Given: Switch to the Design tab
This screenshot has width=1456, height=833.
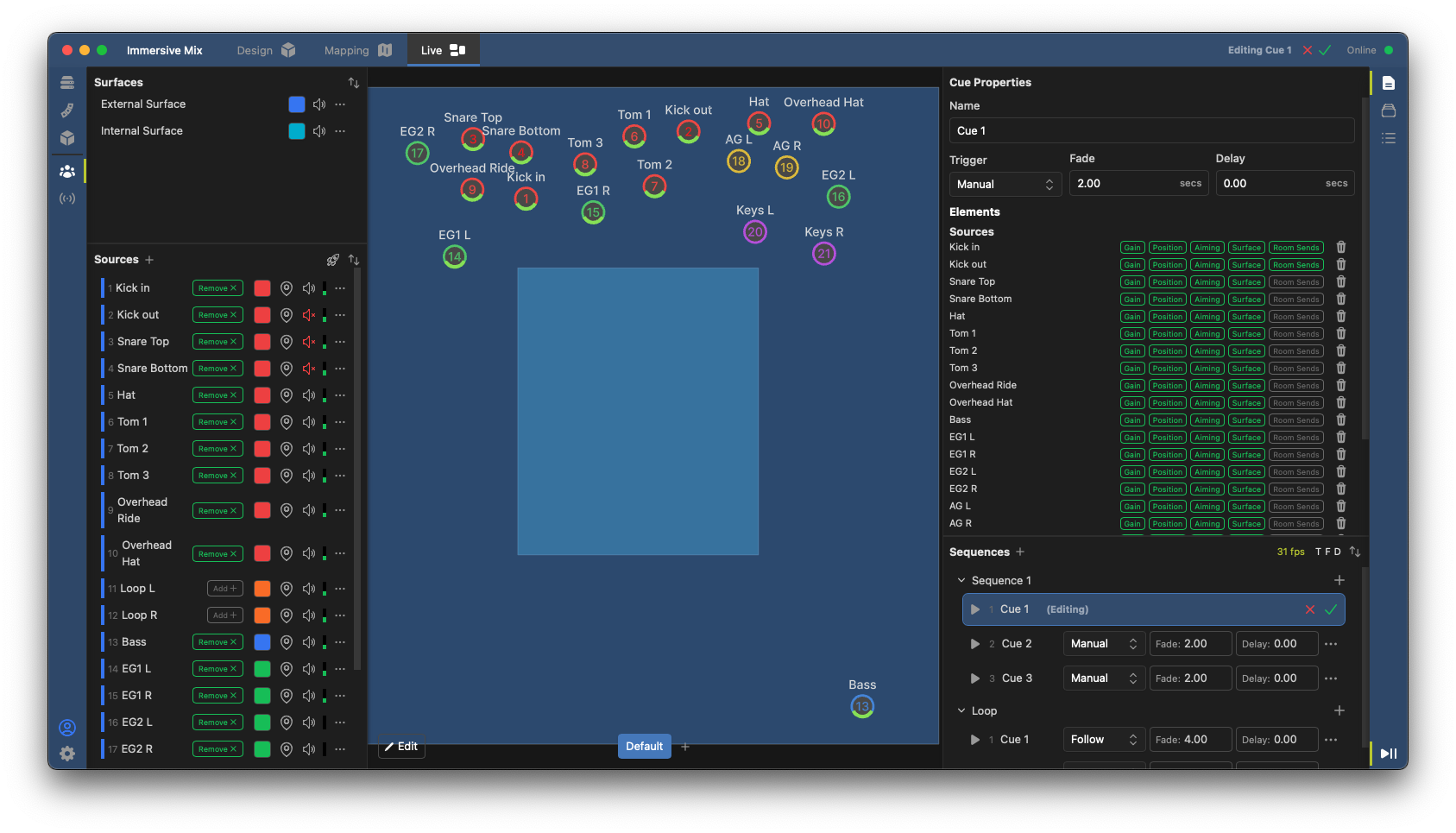Looking at the screenshot, I should [x=265, y=50].
